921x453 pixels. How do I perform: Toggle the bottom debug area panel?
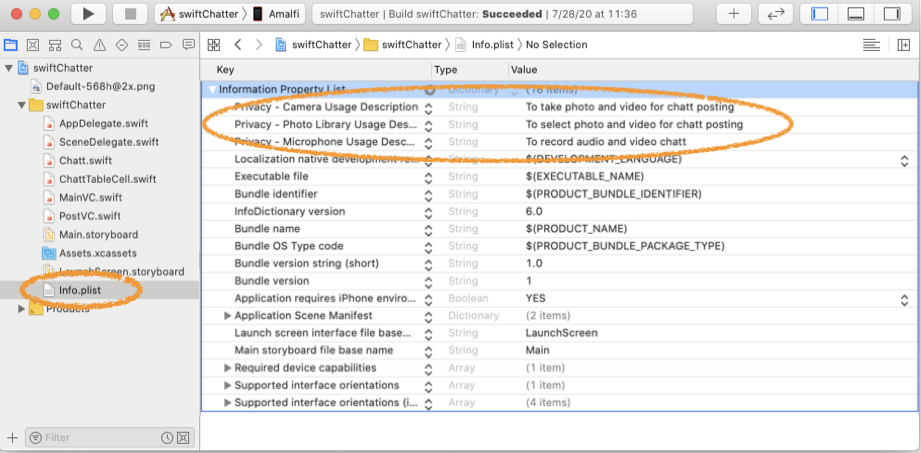coord(855,14)
